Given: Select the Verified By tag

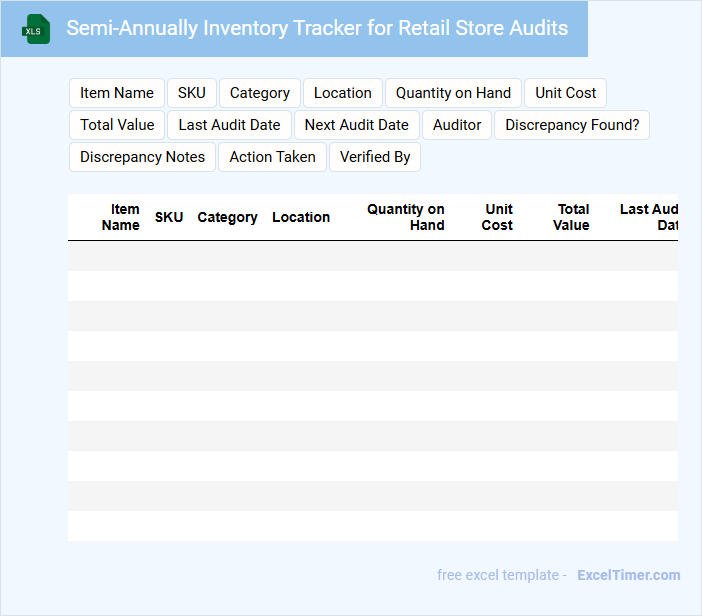Looking at the screenshot, I should click(x=375, y=157).
